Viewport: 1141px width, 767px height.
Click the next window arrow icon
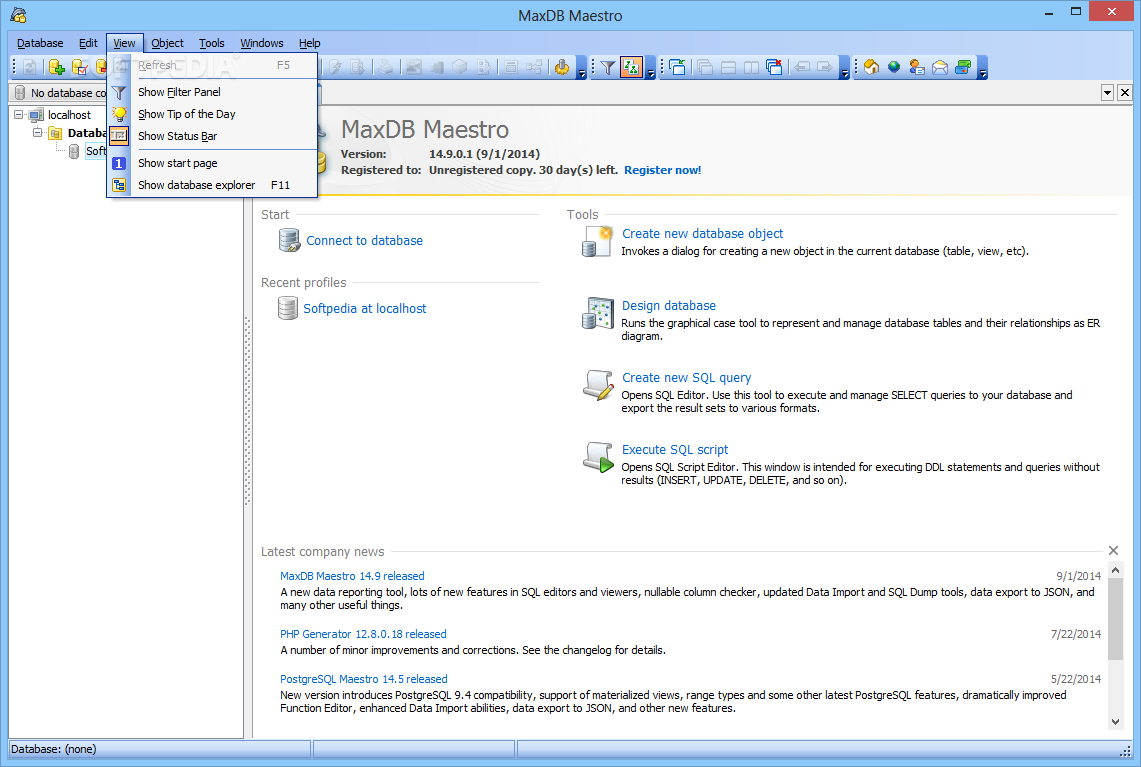point(825,68)
